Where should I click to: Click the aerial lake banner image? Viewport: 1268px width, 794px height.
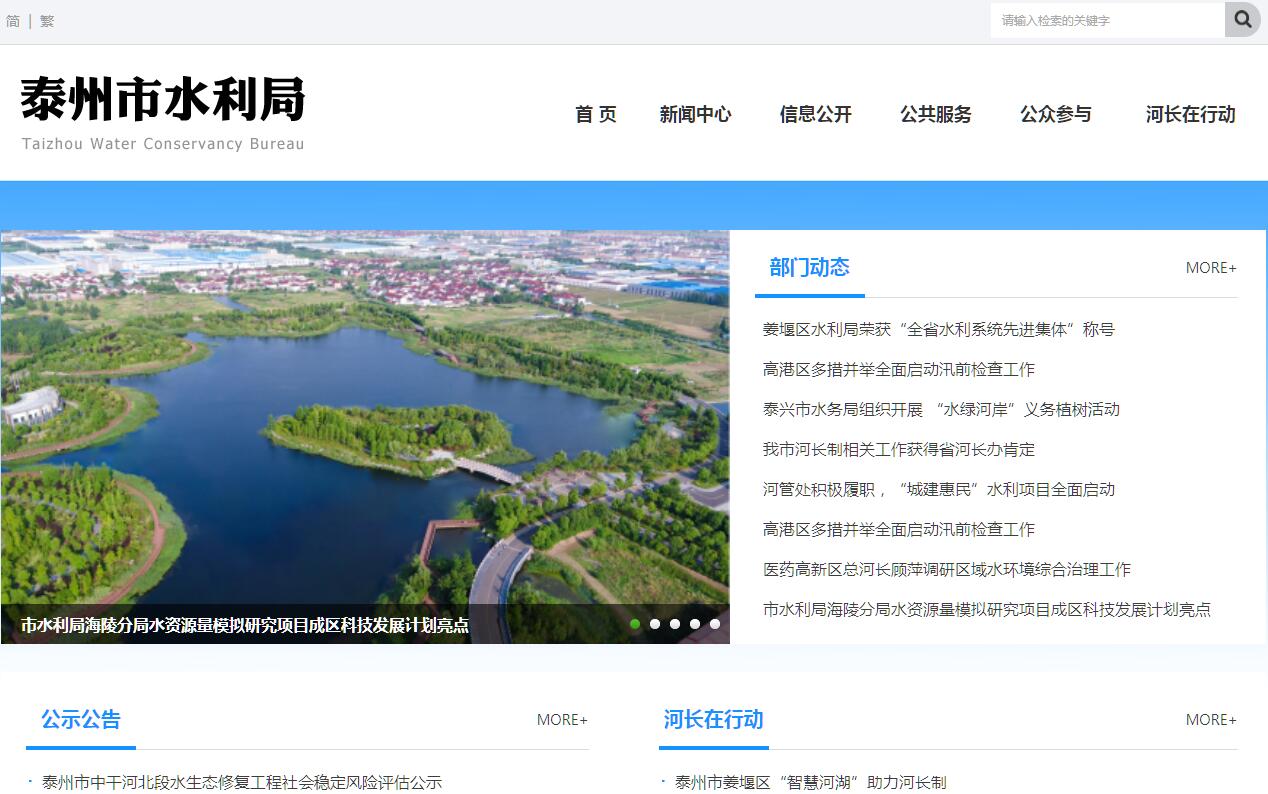click(365, 420)
